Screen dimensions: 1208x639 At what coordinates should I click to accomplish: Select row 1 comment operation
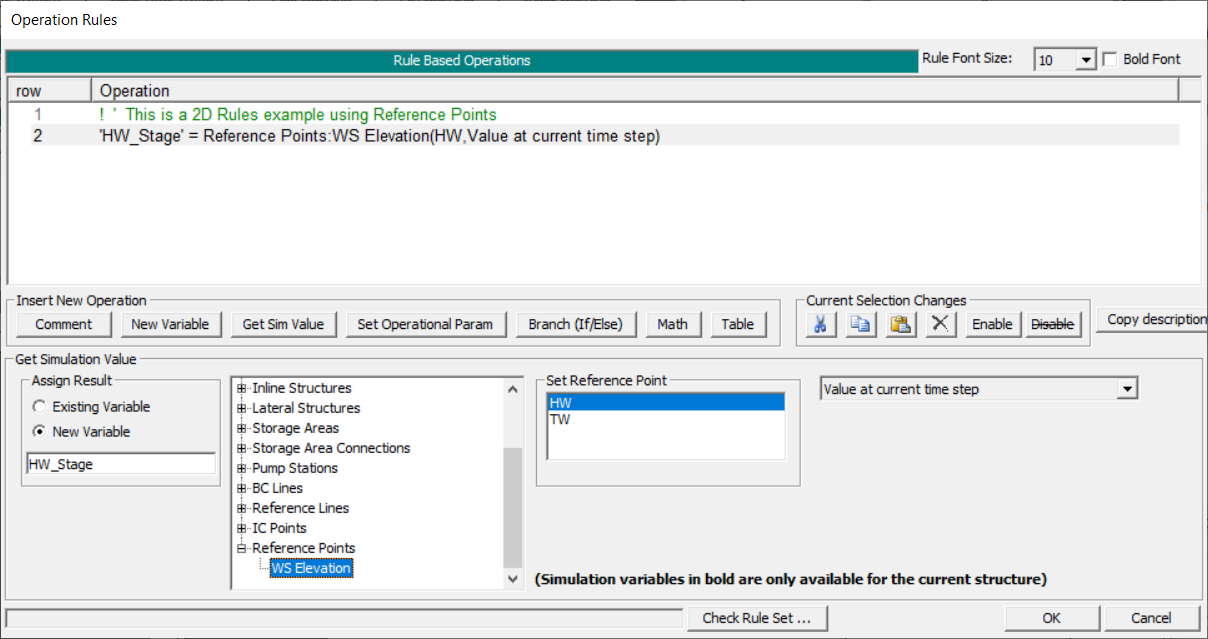pos(298,114)
